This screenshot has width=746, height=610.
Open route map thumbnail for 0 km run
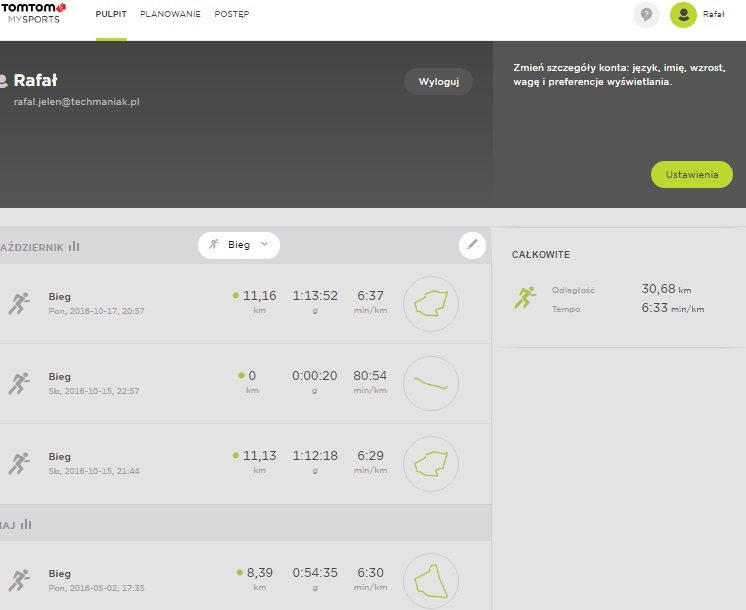[430, 383]
